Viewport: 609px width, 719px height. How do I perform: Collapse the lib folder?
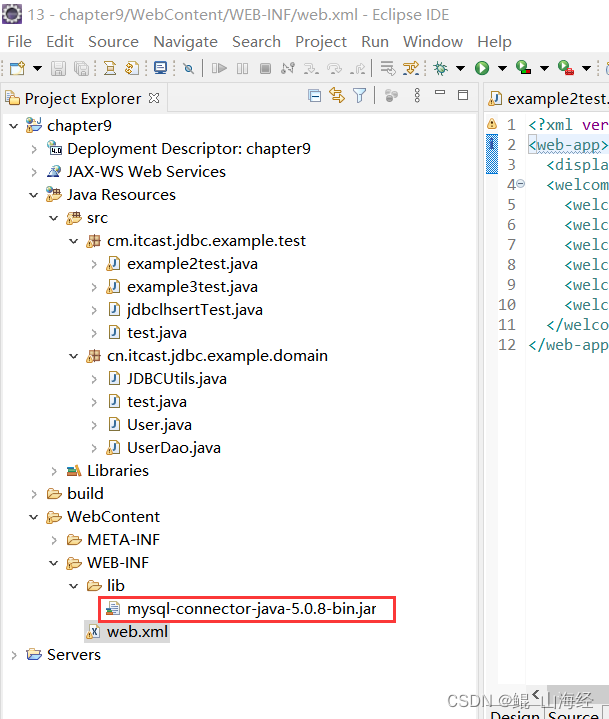coord(73,586)
